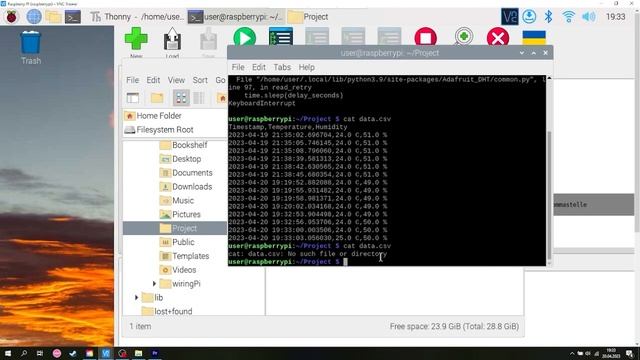This screenshot has height=360, width=640.
Task: Click the Ukraine flag icon in Thonny
Action: (x=534, y=38)
